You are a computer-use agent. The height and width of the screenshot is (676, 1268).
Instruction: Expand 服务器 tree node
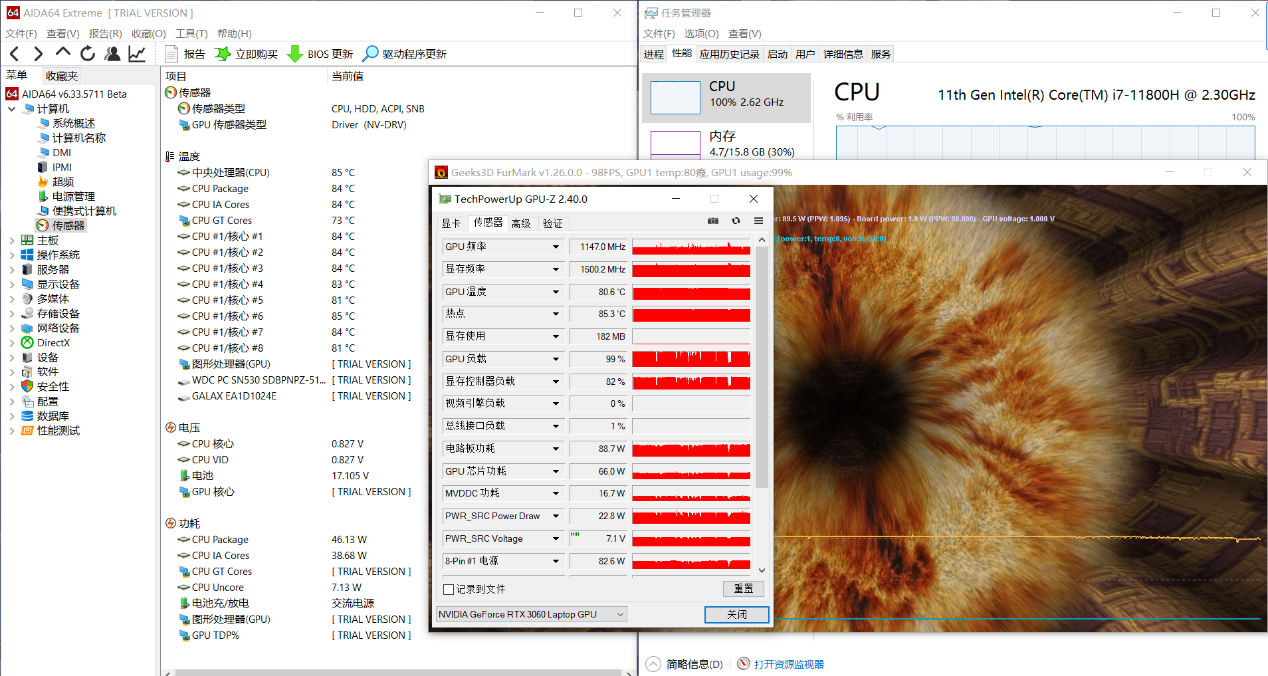pyautogui.click(x=11, y=270)
